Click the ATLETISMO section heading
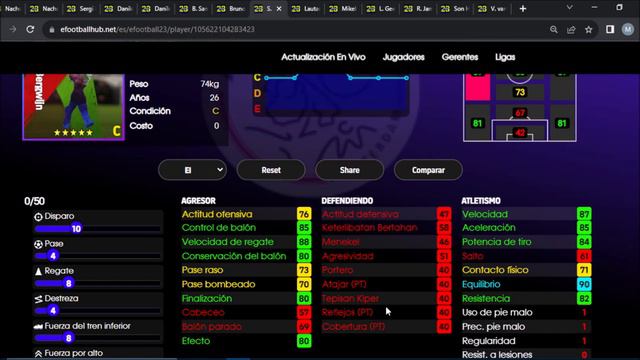 pyautogui.click(x=481, y=201)
